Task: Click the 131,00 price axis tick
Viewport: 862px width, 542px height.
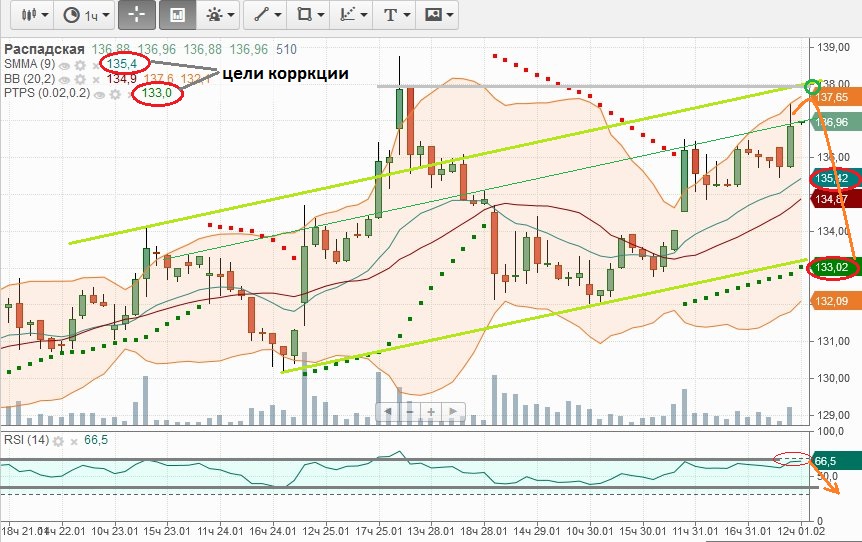Action: pyautogui.click(x=833, y=341)
